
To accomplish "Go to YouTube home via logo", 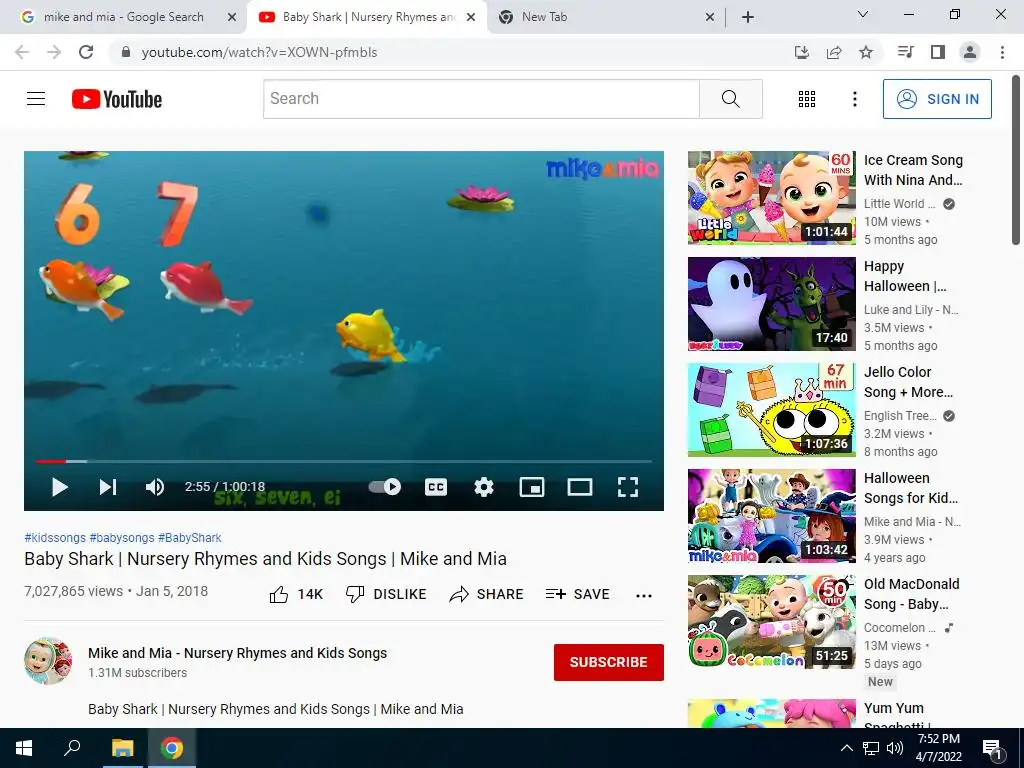I will 117,99.
